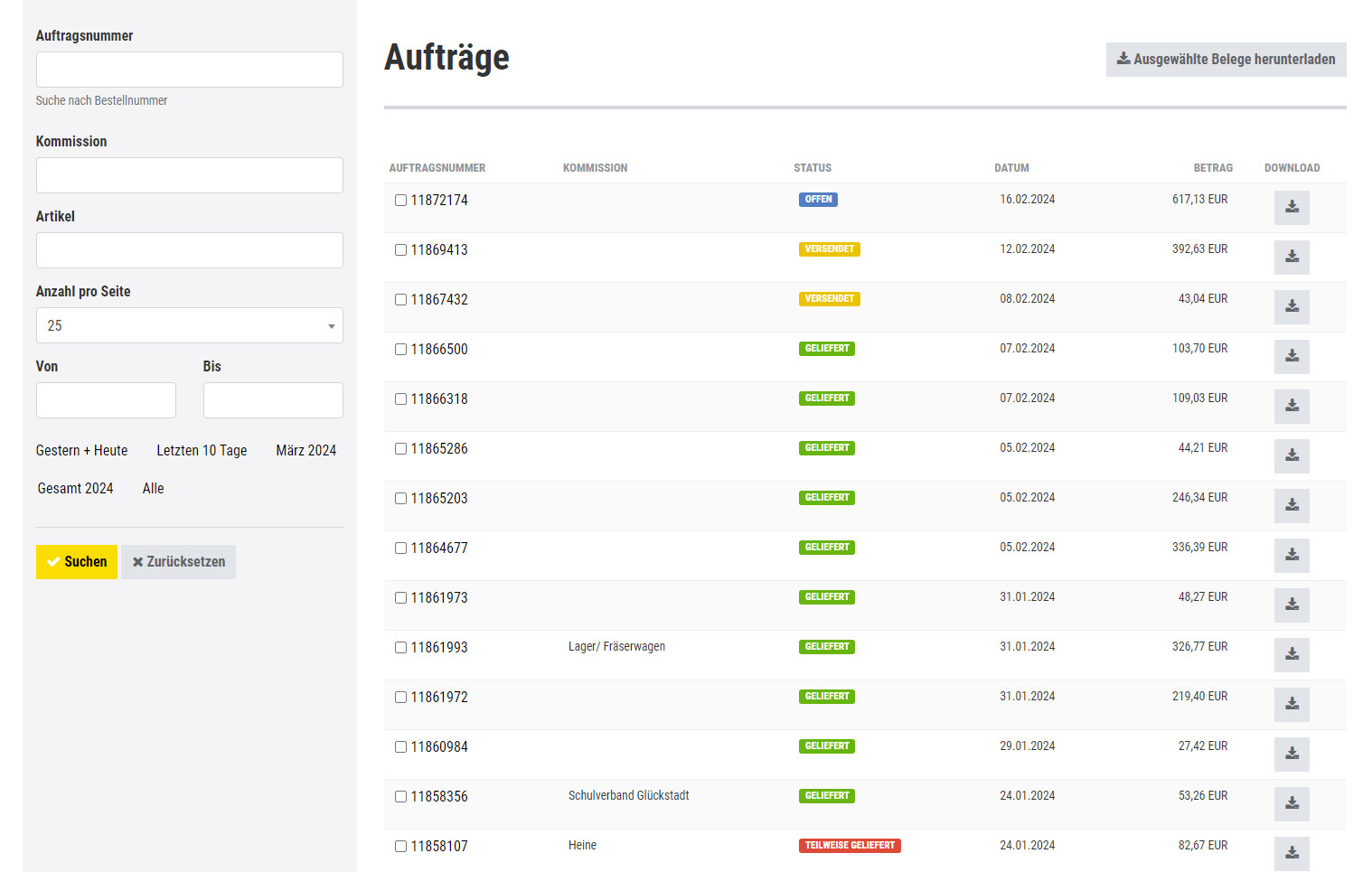
Task: Download receipt for order 11858356
Action: 1292,803
